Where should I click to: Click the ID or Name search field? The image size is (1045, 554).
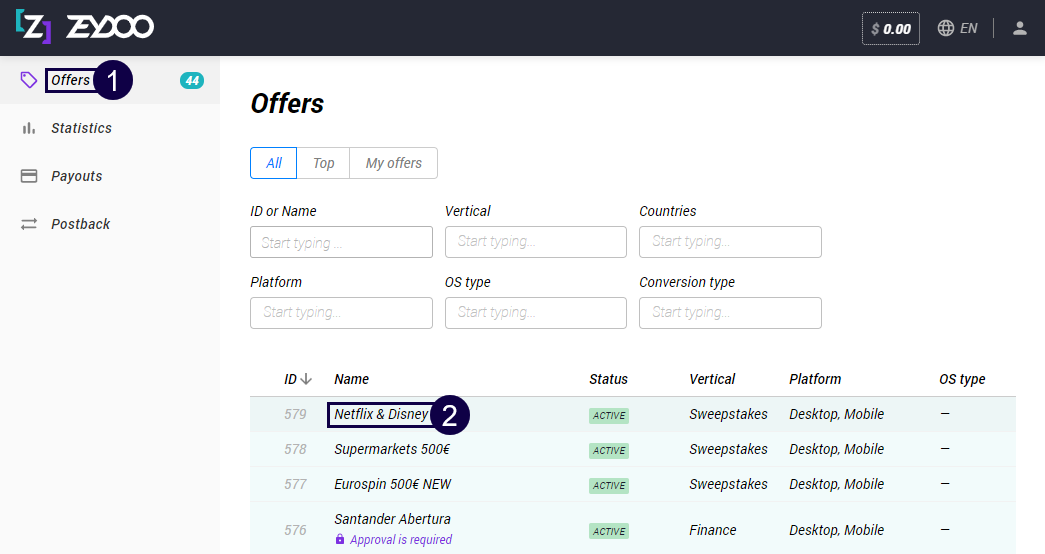pyautogui.click(x=341, y=241)
